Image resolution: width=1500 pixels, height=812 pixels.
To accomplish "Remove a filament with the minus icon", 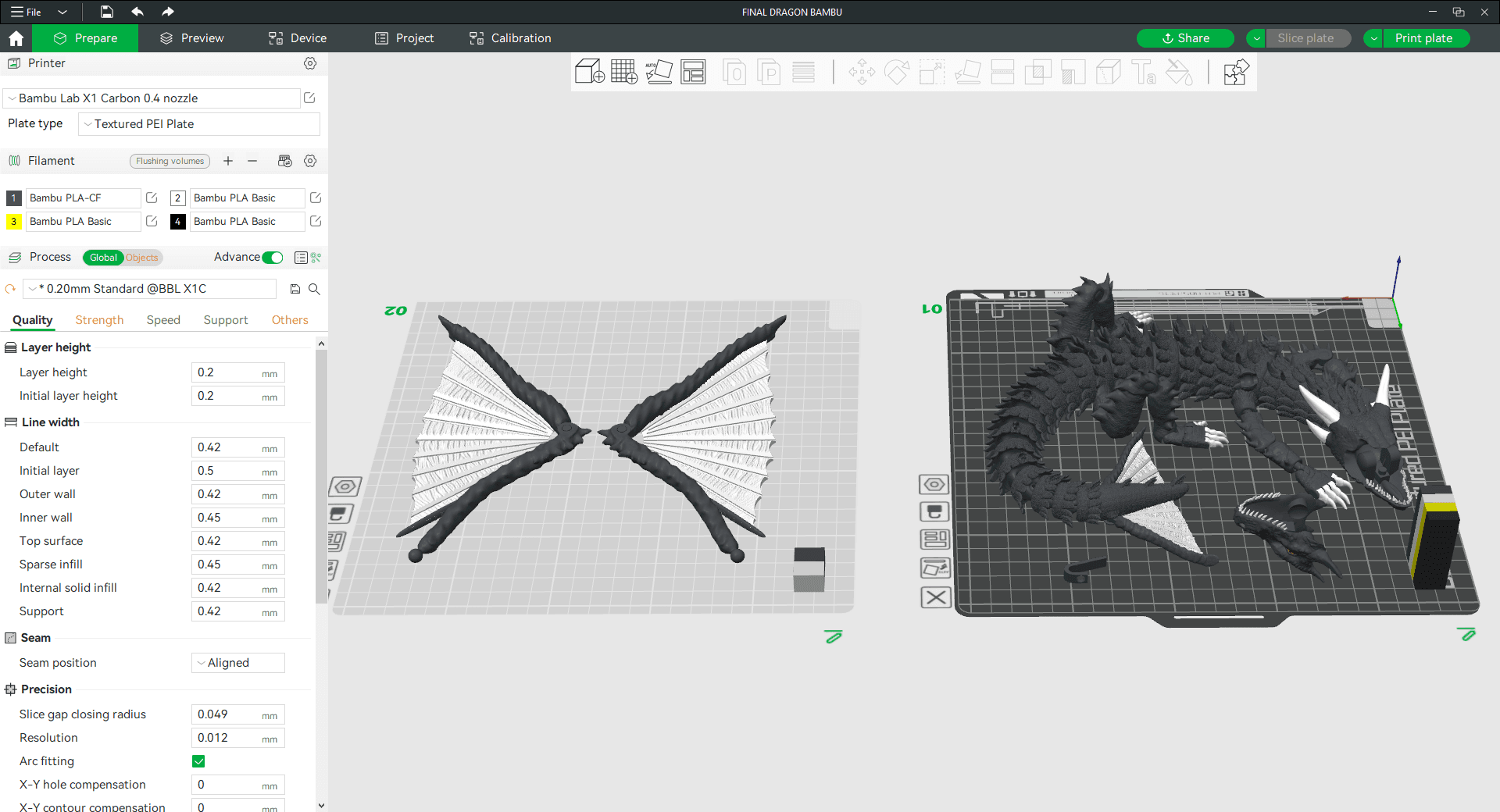I will point(252,161).
